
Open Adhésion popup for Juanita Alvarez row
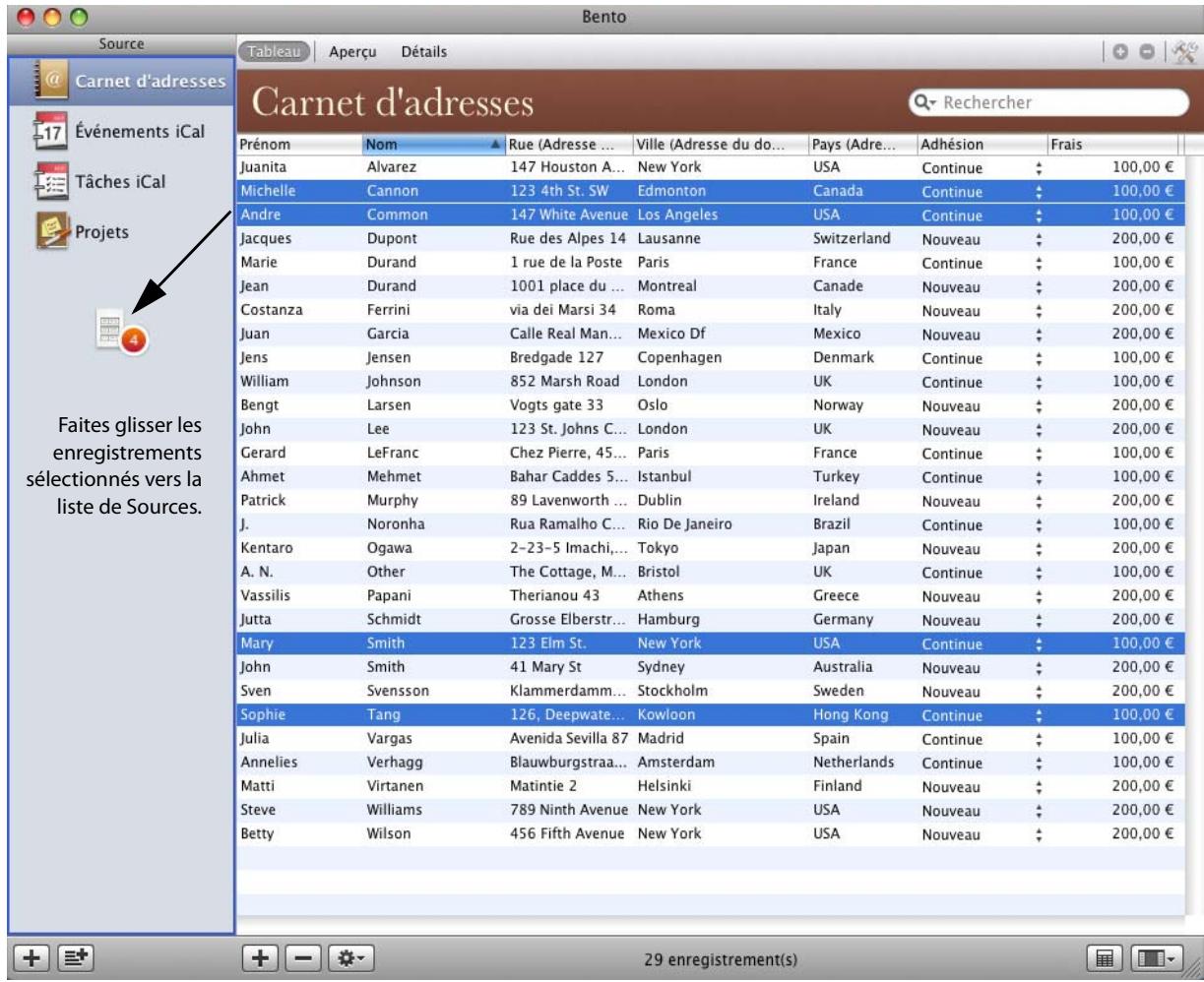tap(1038, 168)
